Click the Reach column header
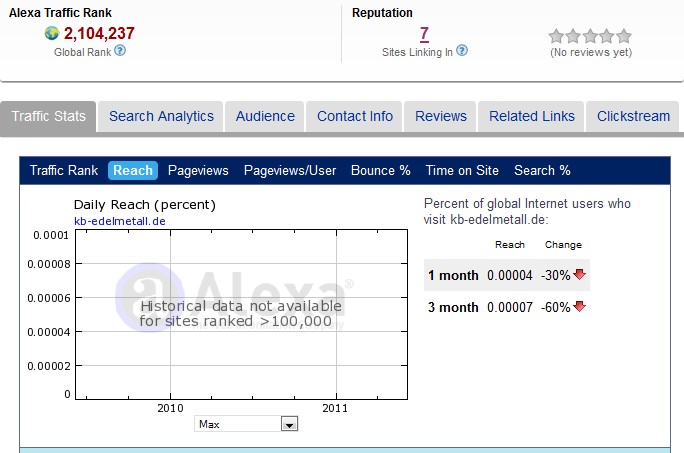The height and width of the screenshot is (453, 684). pos(510,245)
